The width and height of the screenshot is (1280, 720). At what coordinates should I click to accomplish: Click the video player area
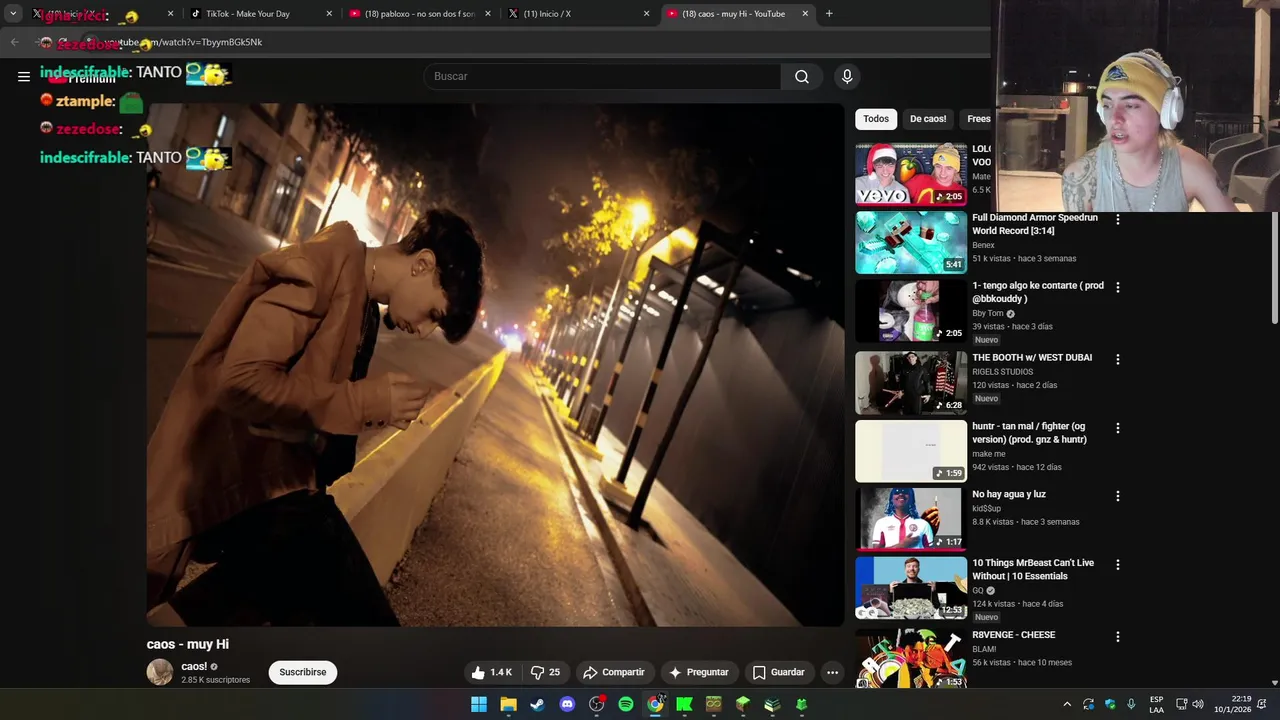tap(495, 365)
